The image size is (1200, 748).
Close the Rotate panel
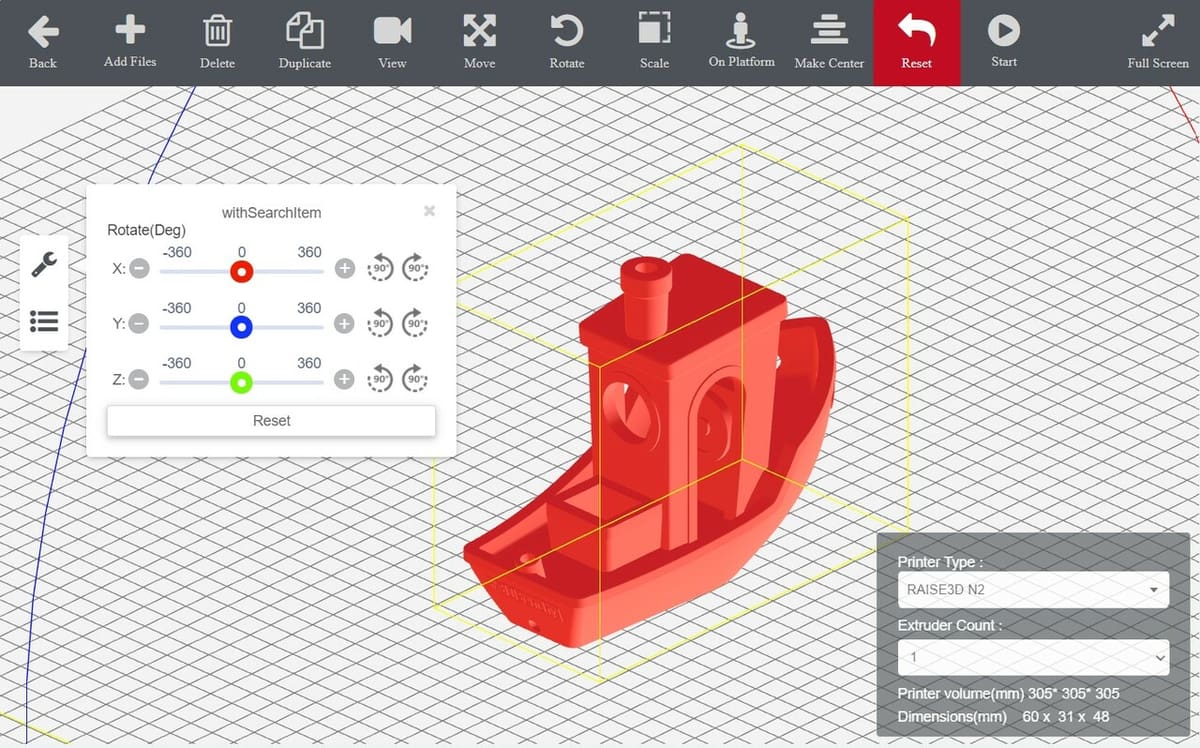429,210
